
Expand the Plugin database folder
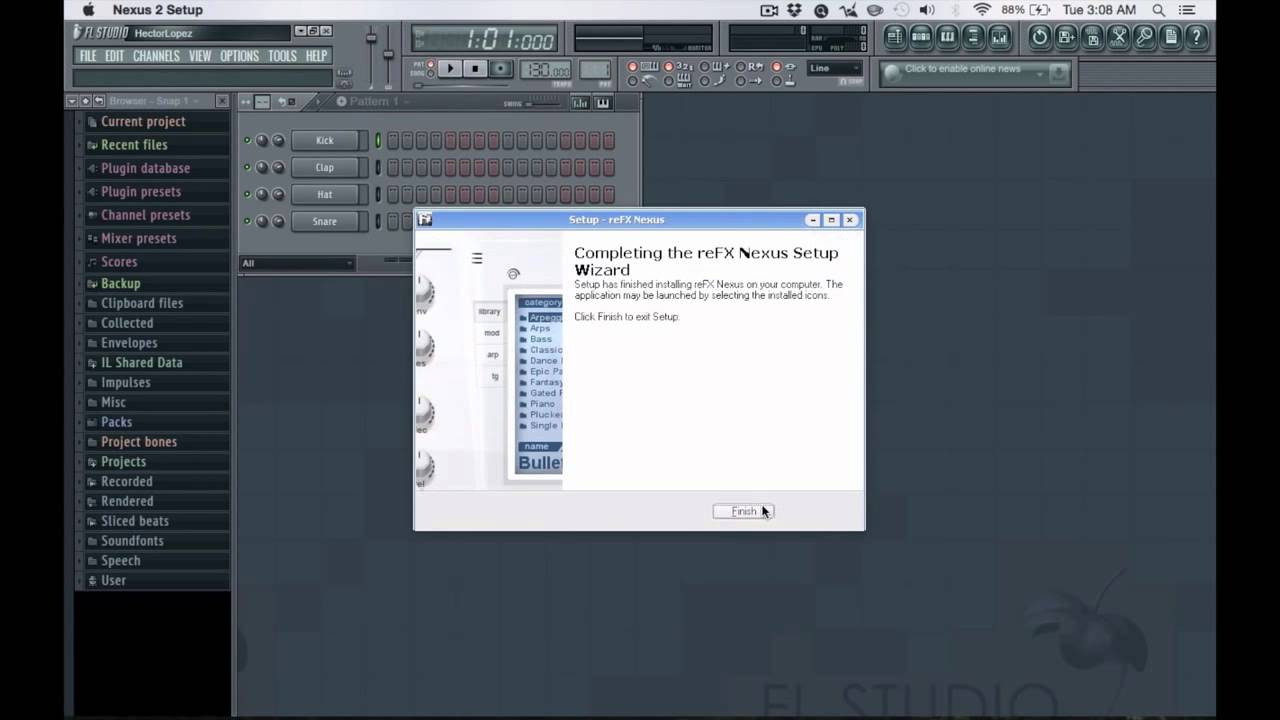coord(145,168)
